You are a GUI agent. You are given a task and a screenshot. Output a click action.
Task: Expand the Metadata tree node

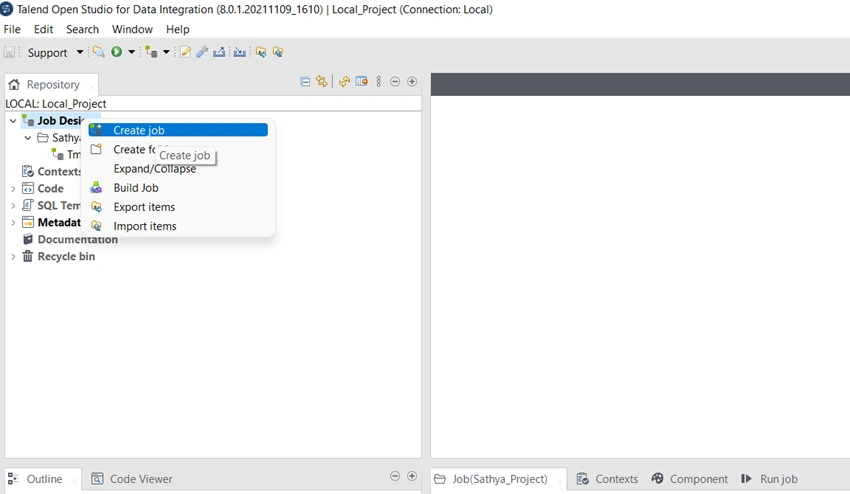(x=13, y=222)
